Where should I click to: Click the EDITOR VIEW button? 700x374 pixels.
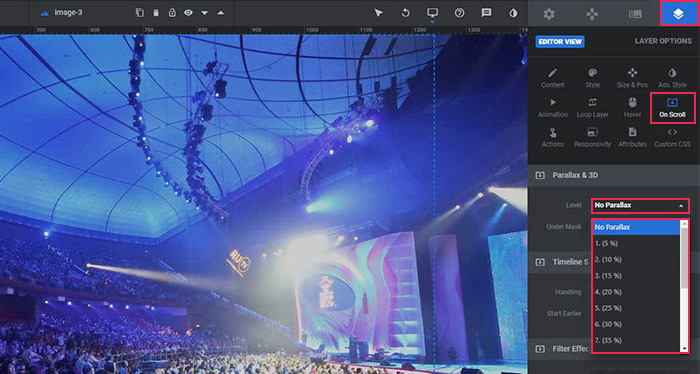click(x=560, y=42)
